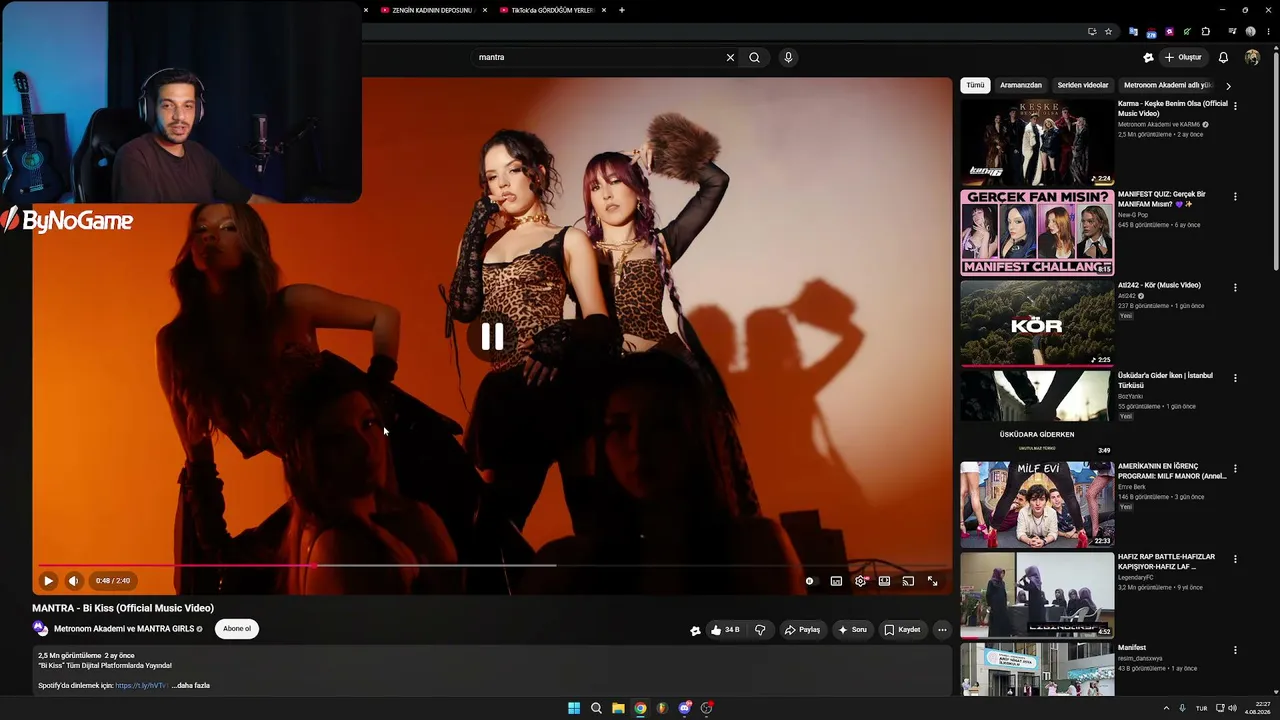Open options menu for Ati242 - Kör
Screen dimensions: 1280x720
(x=1235, y=288)
